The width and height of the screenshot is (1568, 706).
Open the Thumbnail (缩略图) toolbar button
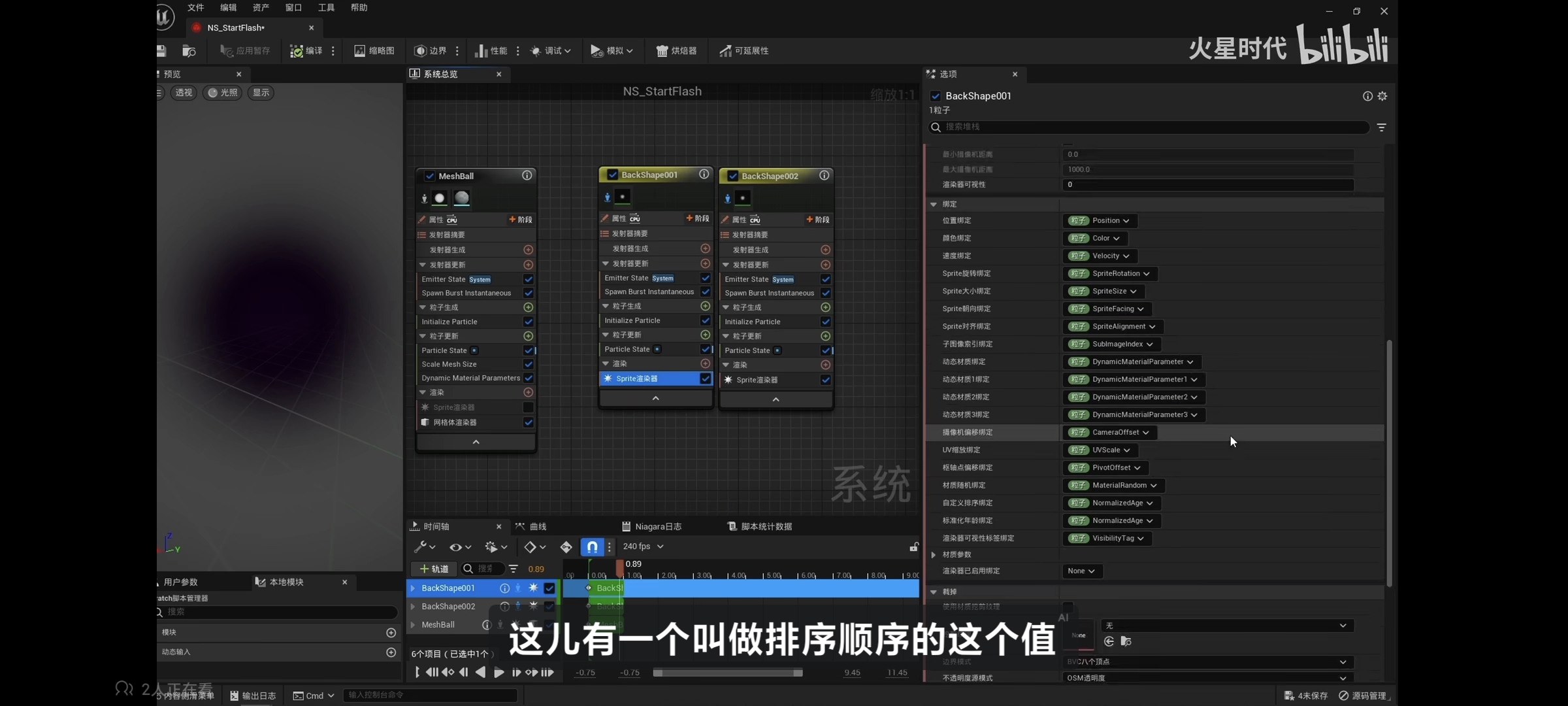[x=374, y=51]
